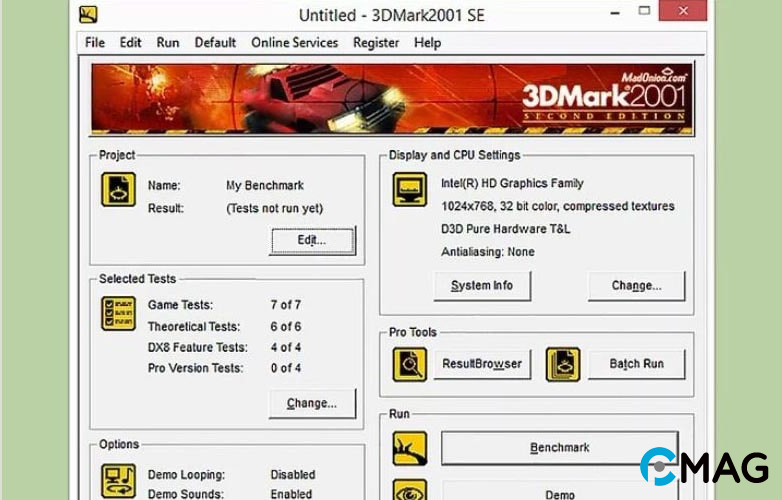Click the Project benchmark icon
This screenshot has width=782, height=500.
pyautogui.click(x=118, y=190)
